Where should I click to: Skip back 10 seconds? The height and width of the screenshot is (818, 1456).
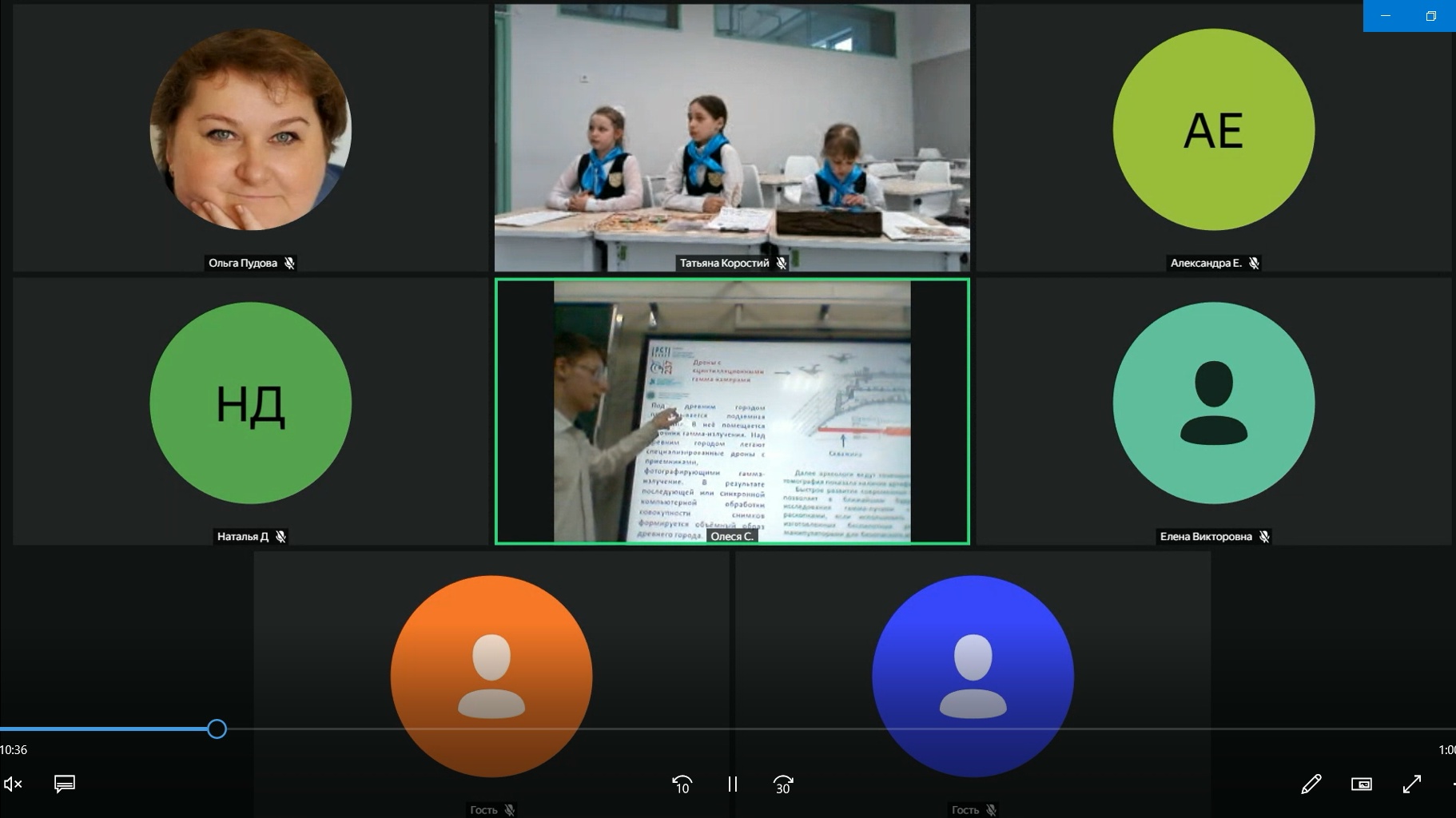682,784
